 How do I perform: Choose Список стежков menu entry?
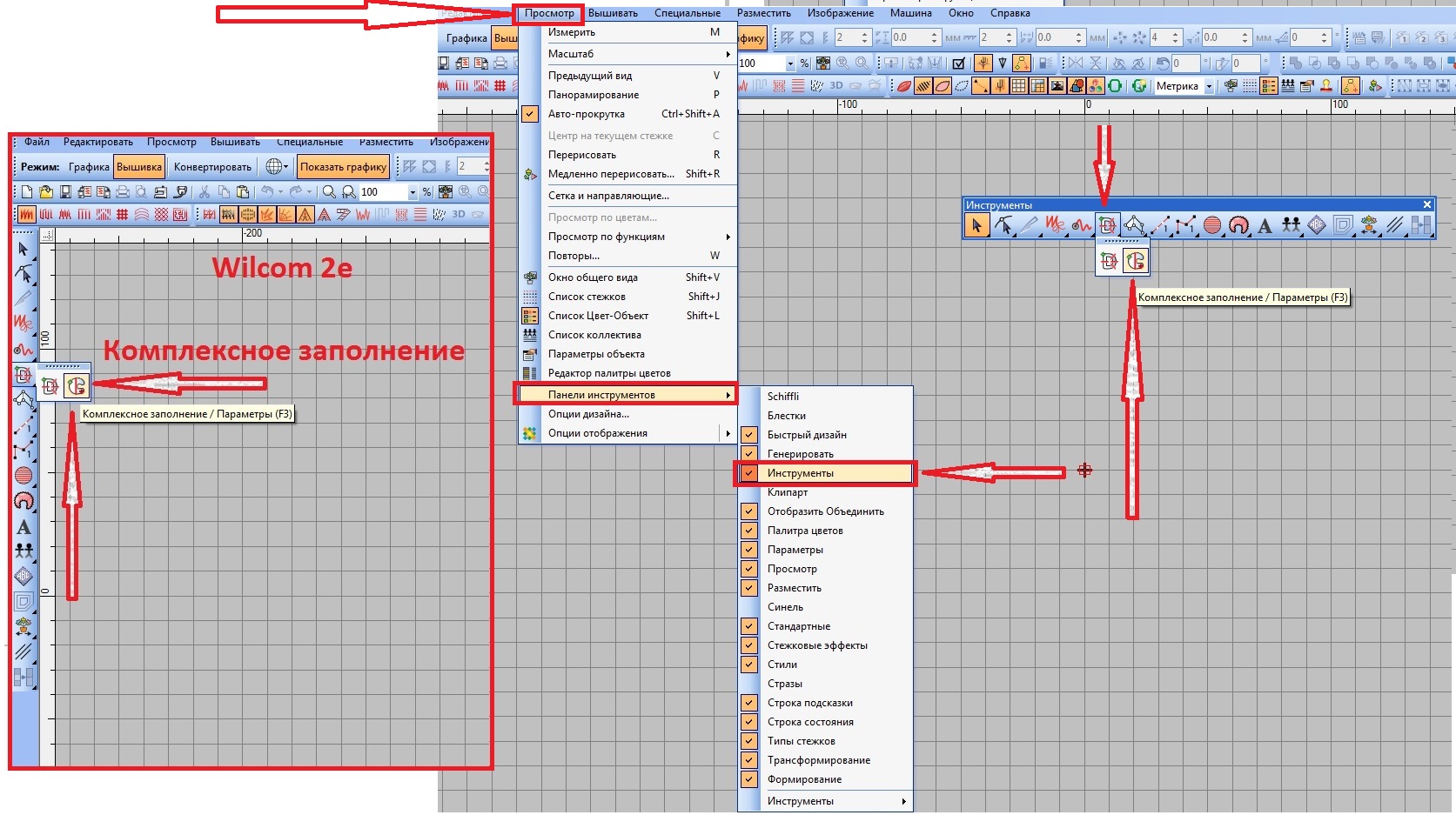(x=627, y=297)
